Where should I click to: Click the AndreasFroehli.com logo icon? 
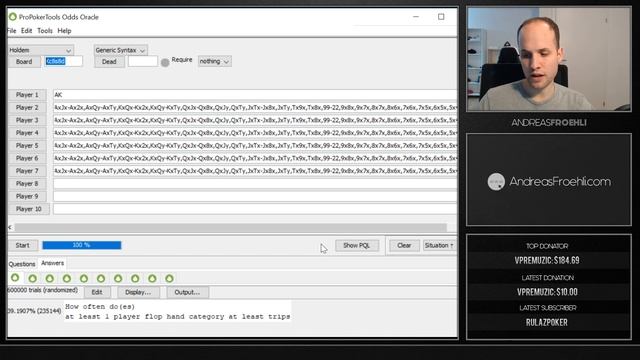(496, 182)
